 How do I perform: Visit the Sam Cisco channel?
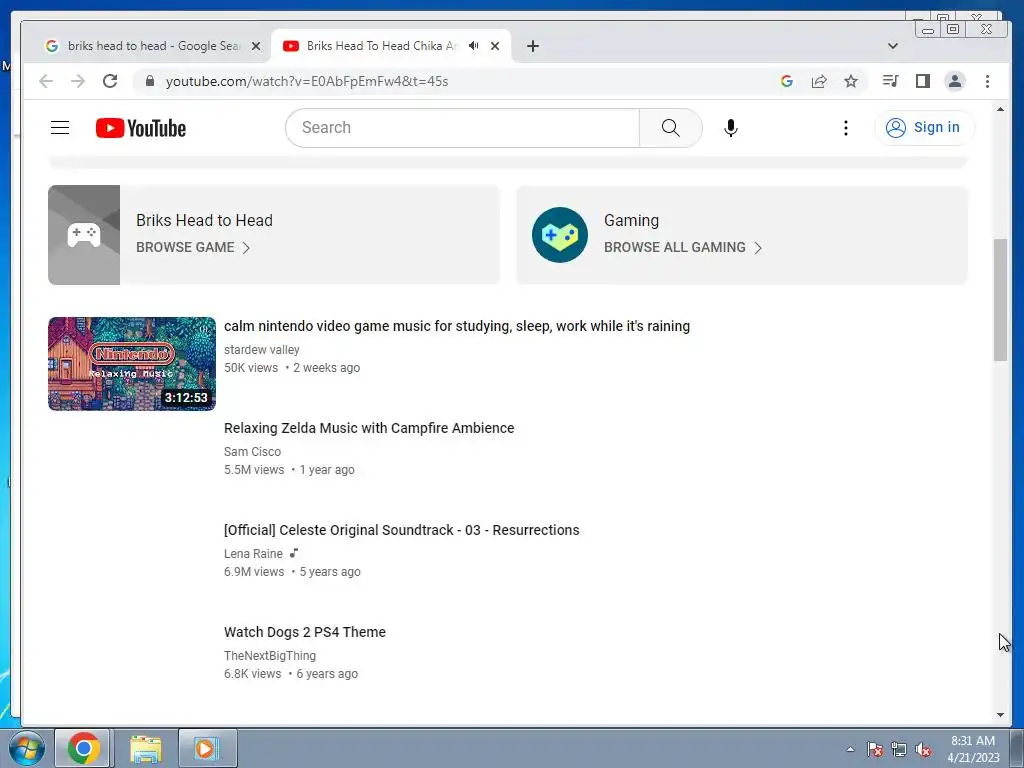(252, 452)
